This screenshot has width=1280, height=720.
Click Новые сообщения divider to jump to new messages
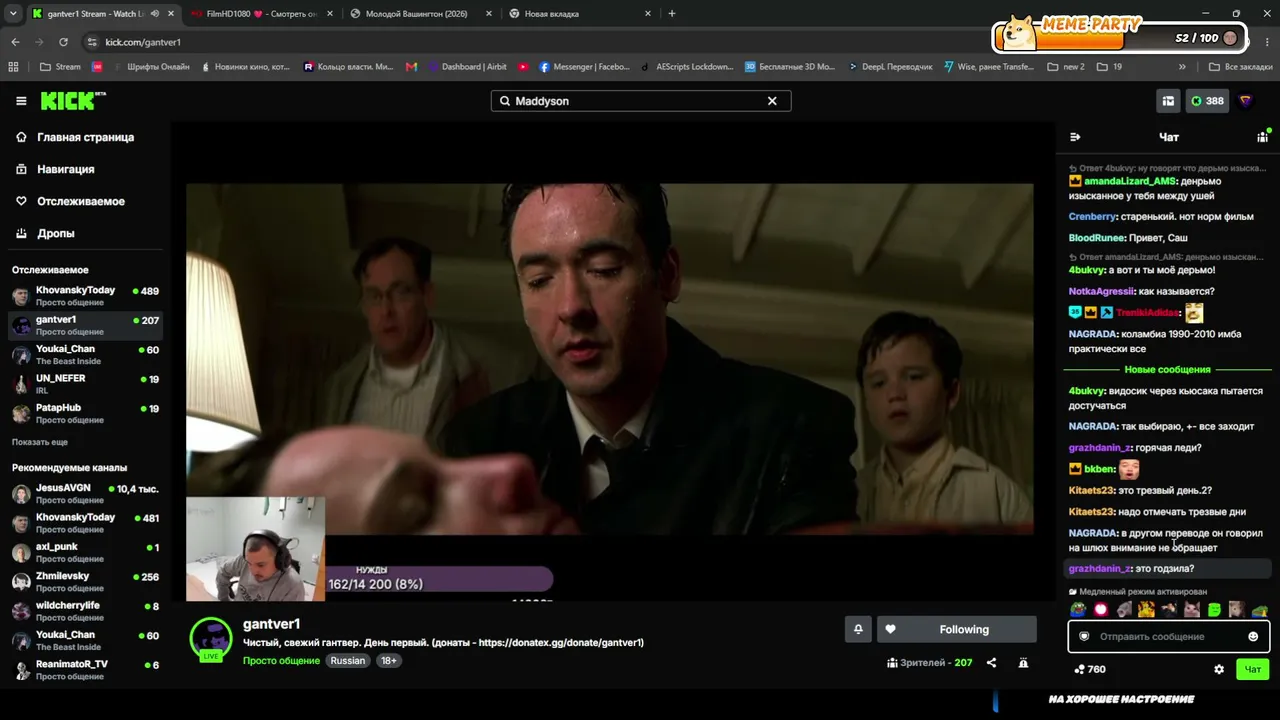pyautogui.click(x=1167, y=370)
